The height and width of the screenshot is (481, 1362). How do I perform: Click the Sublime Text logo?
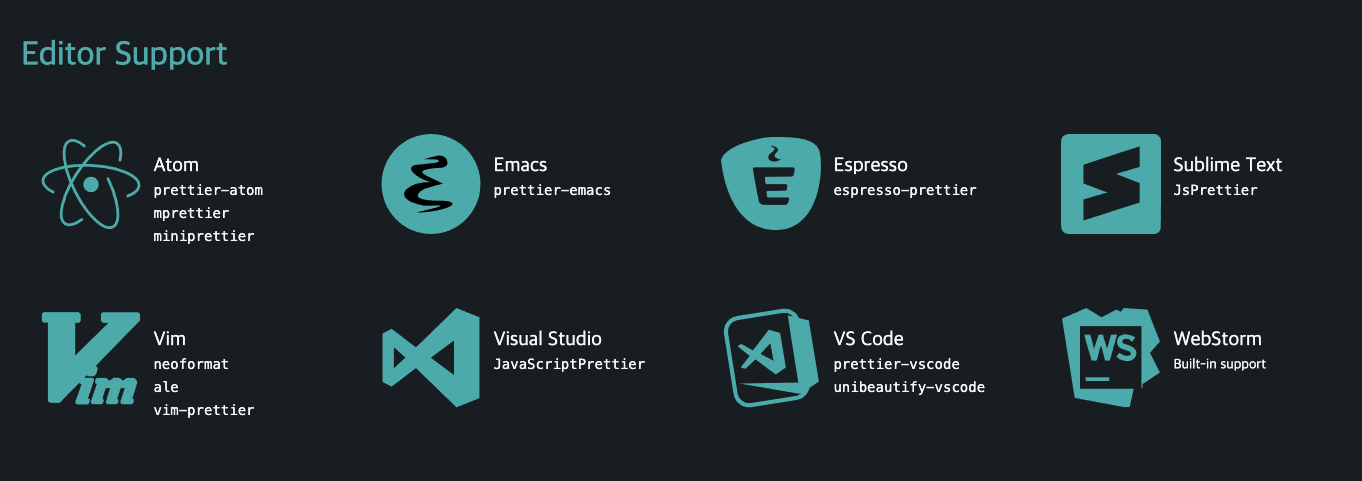point(1111,184)
